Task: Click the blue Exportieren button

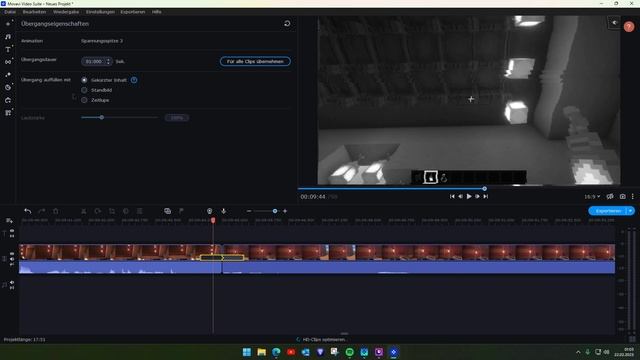Action: coord(608,211)
